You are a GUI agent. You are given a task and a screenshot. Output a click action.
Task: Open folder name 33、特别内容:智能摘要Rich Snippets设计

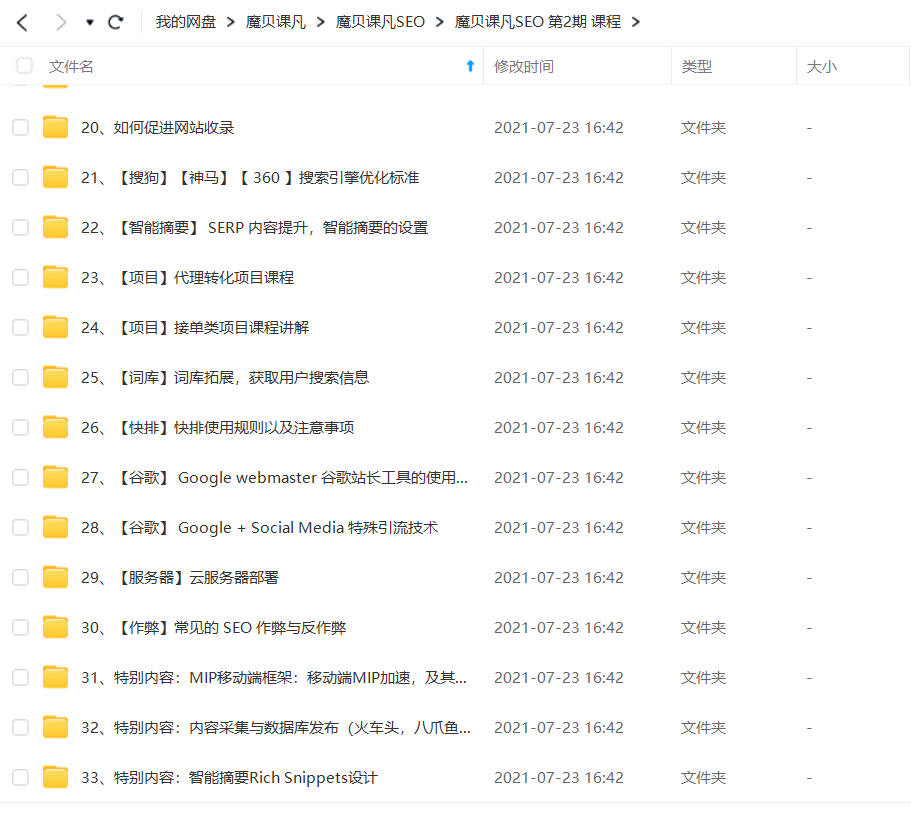pos(229,777)
